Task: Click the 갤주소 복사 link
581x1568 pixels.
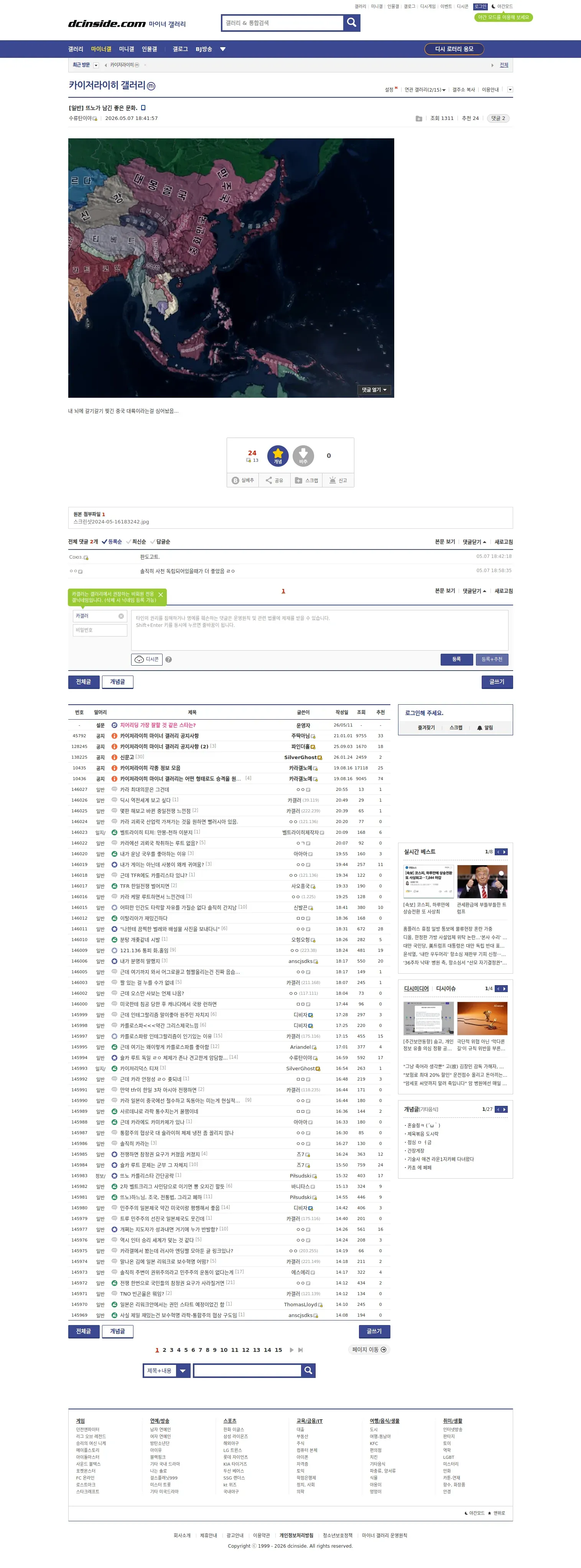Action: (464, 90)
